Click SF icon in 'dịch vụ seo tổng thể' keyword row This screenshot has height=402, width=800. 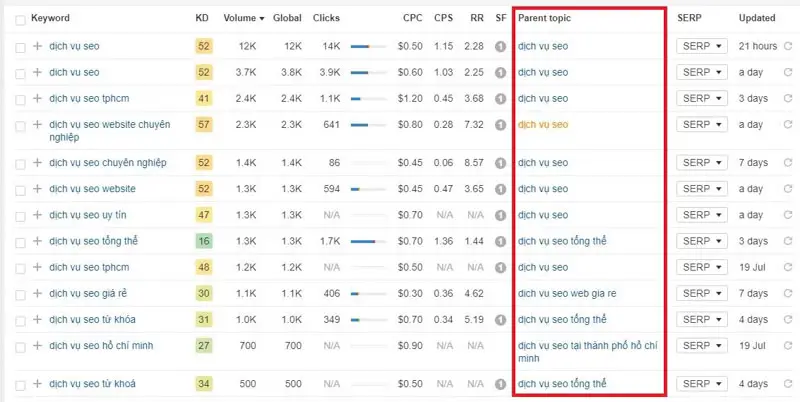pyautogui.click(x=501, y=241)
